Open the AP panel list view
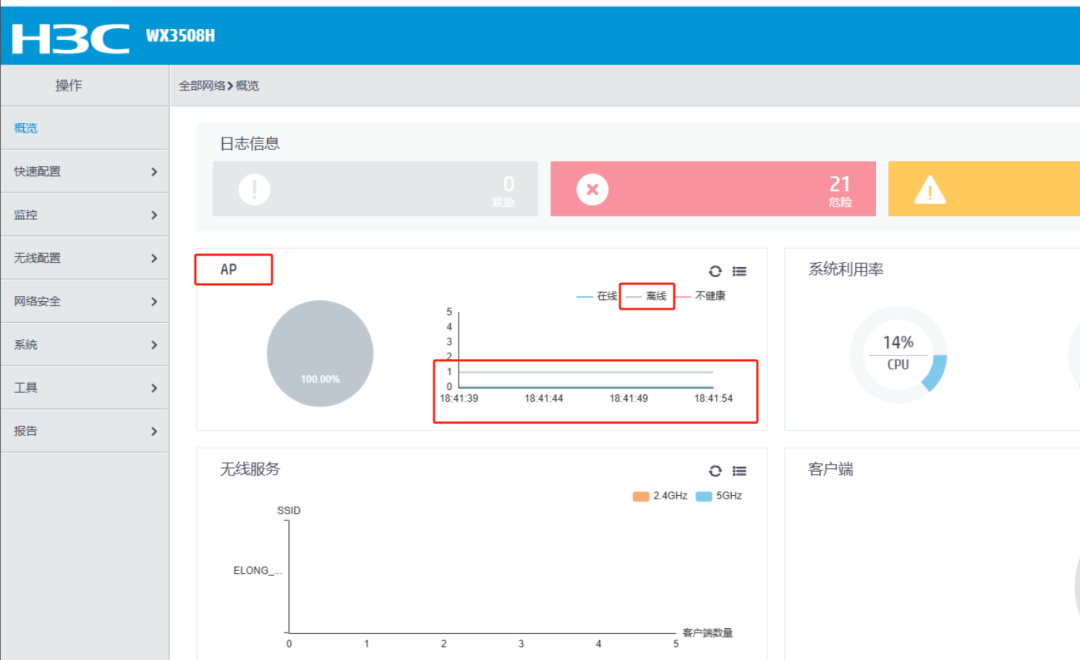This screenshot has height=660, width=1080. click(739, 271)
